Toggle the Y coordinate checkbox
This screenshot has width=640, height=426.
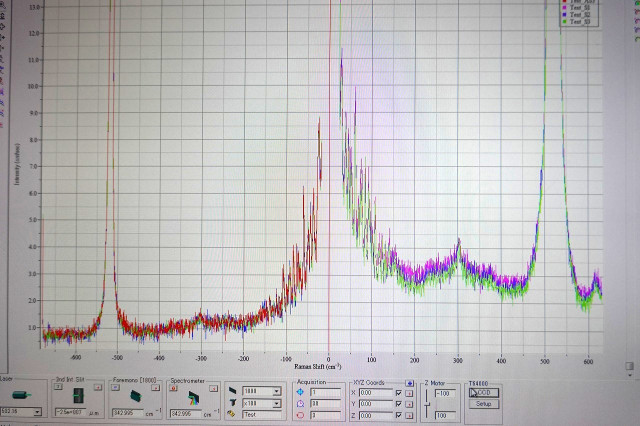pyautogui.click(x=398, y=403)
